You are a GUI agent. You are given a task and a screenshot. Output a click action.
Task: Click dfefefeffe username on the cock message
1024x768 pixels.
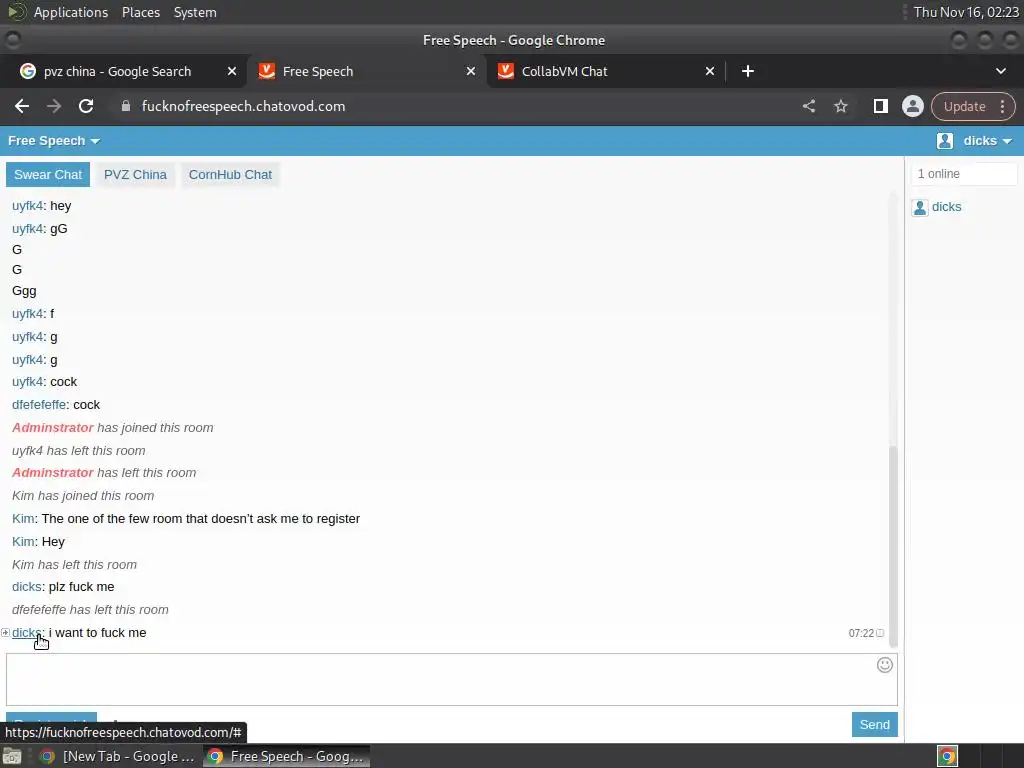click(x=39, y=405)
